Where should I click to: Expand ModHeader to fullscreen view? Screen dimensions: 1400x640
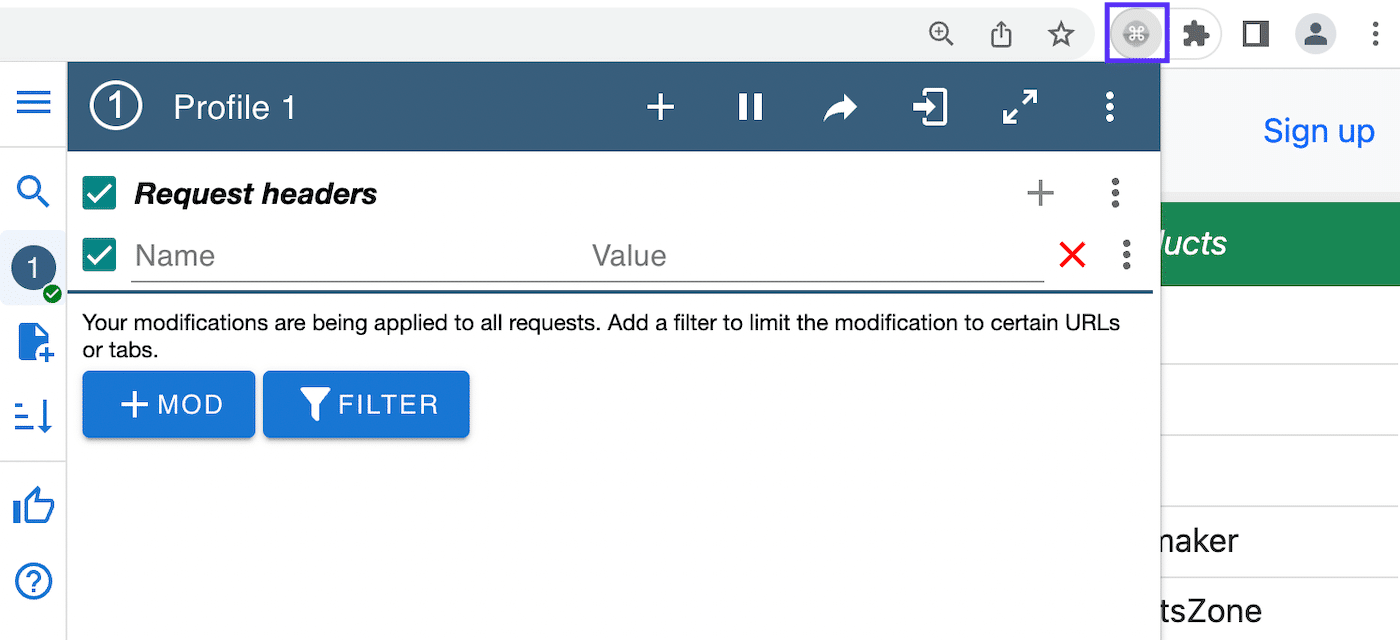(x=1020, y=107)
